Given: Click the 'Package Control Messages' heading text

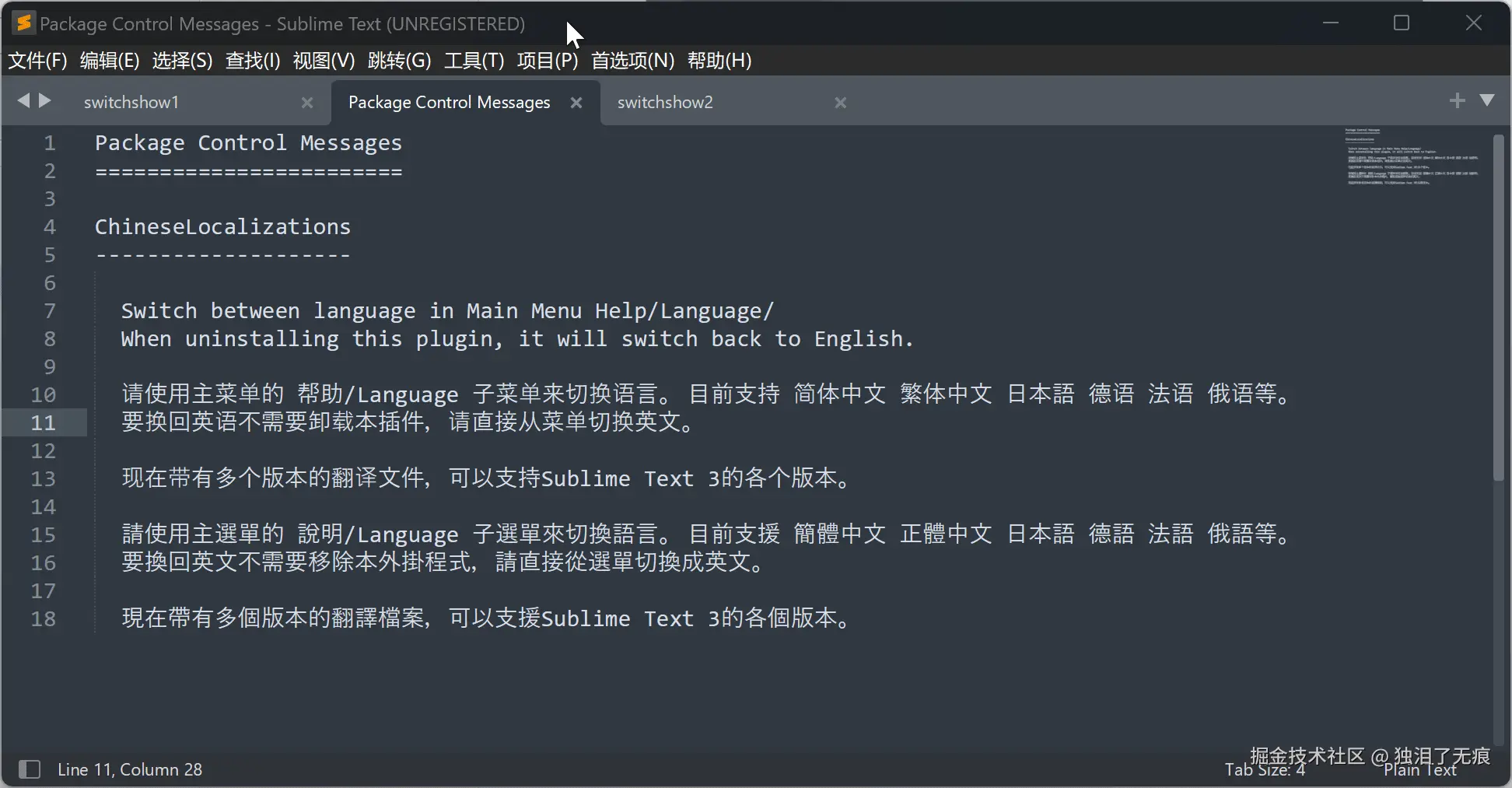Looking at the screenshot, I should tap(249, 143).
